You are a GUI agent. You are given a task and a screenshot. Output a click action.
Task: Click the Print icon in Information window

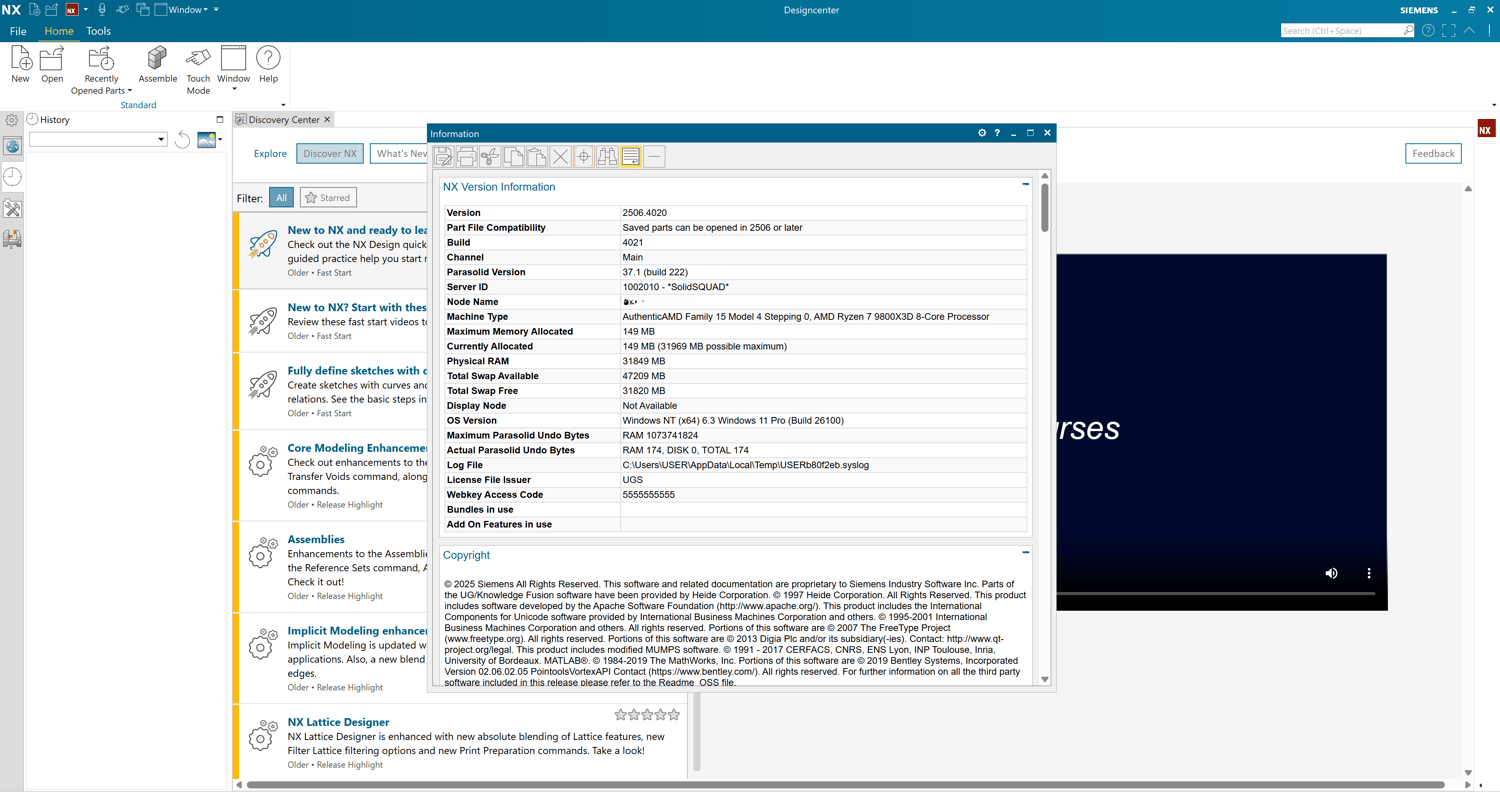click(467, 157)
